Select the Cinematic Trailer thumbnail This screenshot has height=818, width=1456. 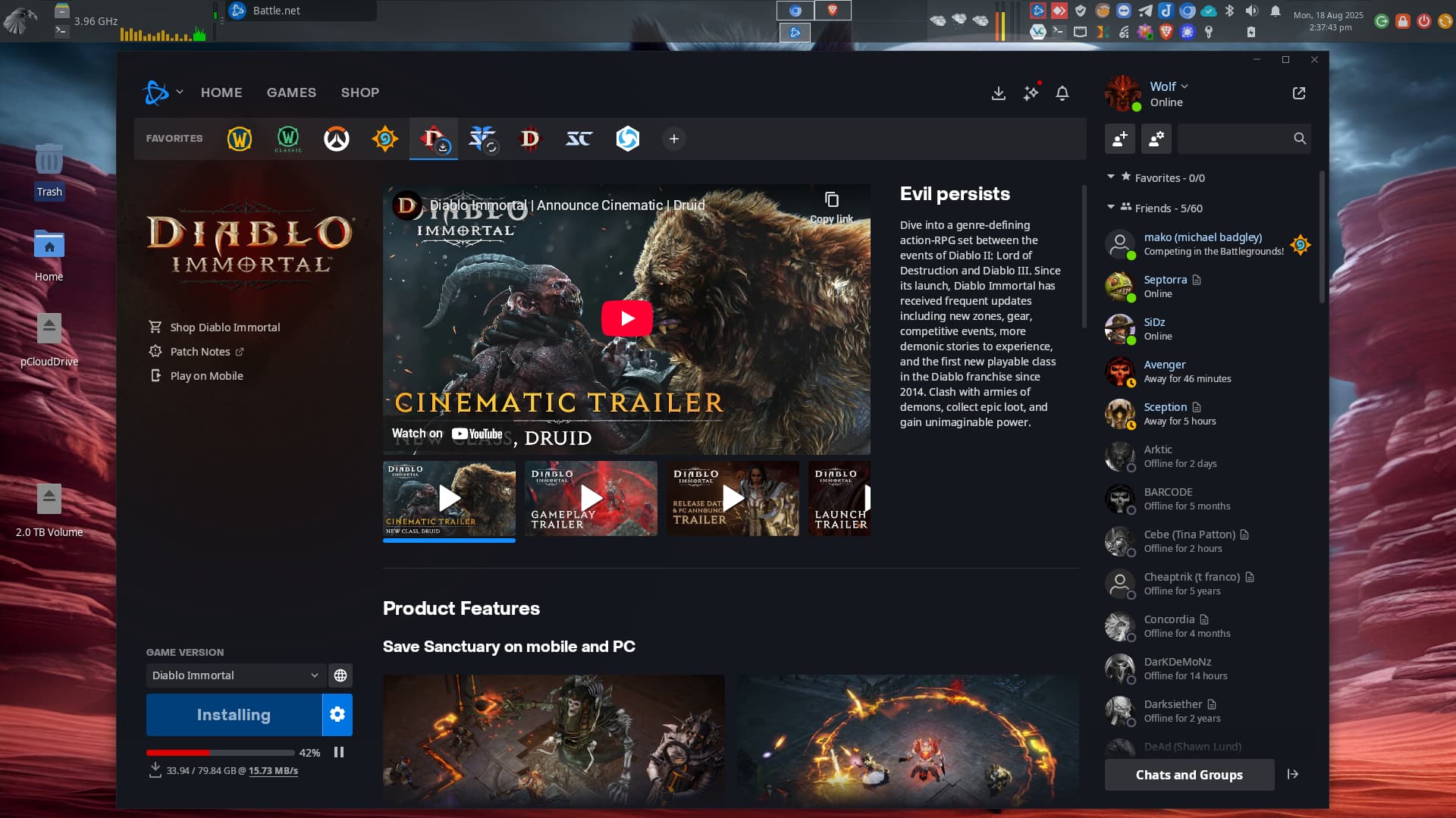[449, 498]
